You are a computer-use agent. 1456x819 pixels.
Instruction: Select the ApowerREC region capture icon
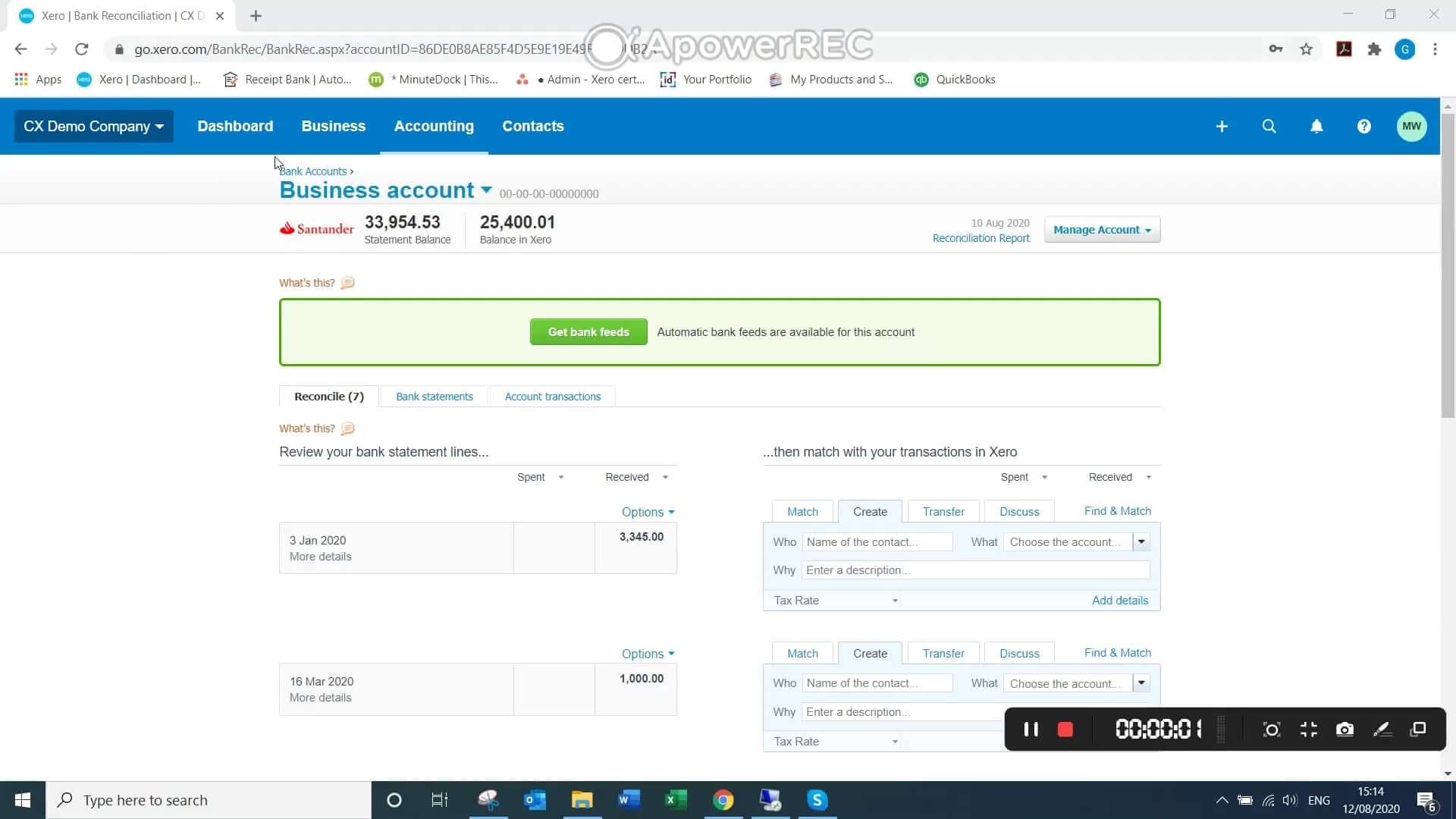[1272, 729]
